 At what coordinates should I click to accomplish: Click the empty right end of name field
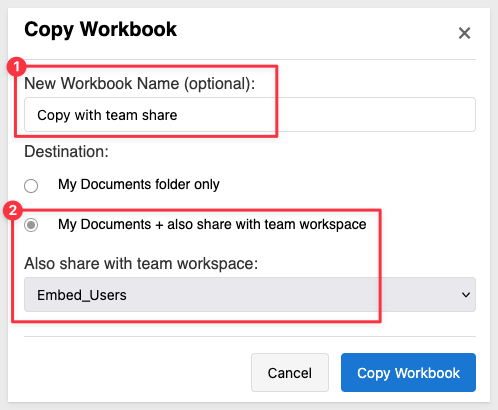pyautogui.click(x=377, y=115)
